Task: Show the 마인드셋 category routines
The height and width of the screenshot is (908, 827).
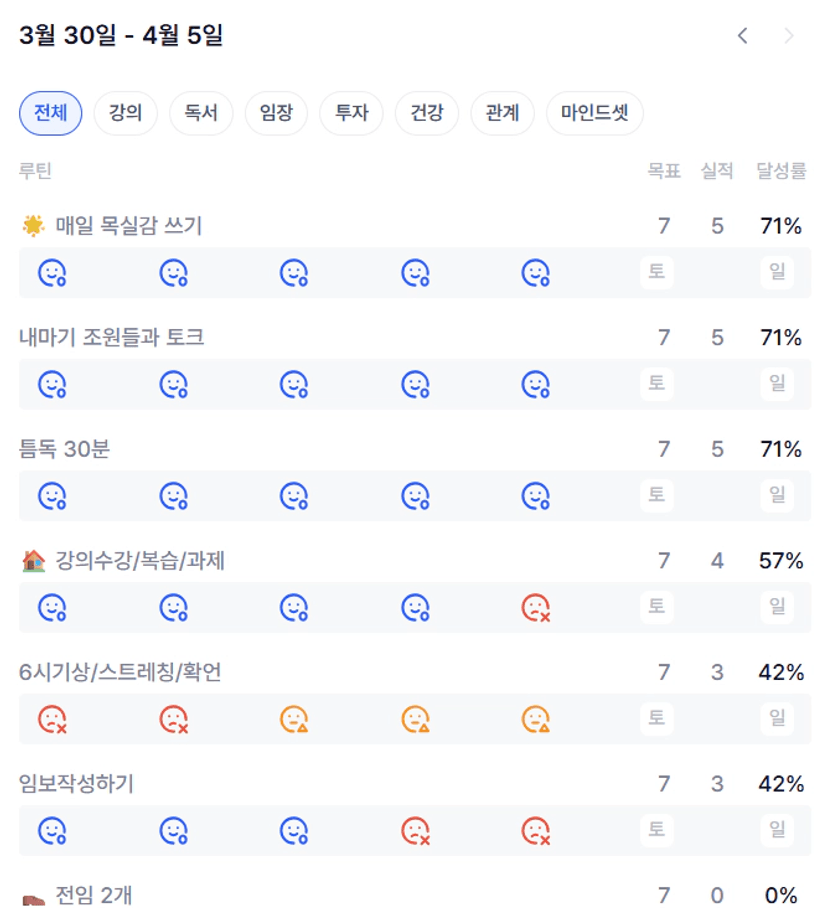Action: pos(594,113)
